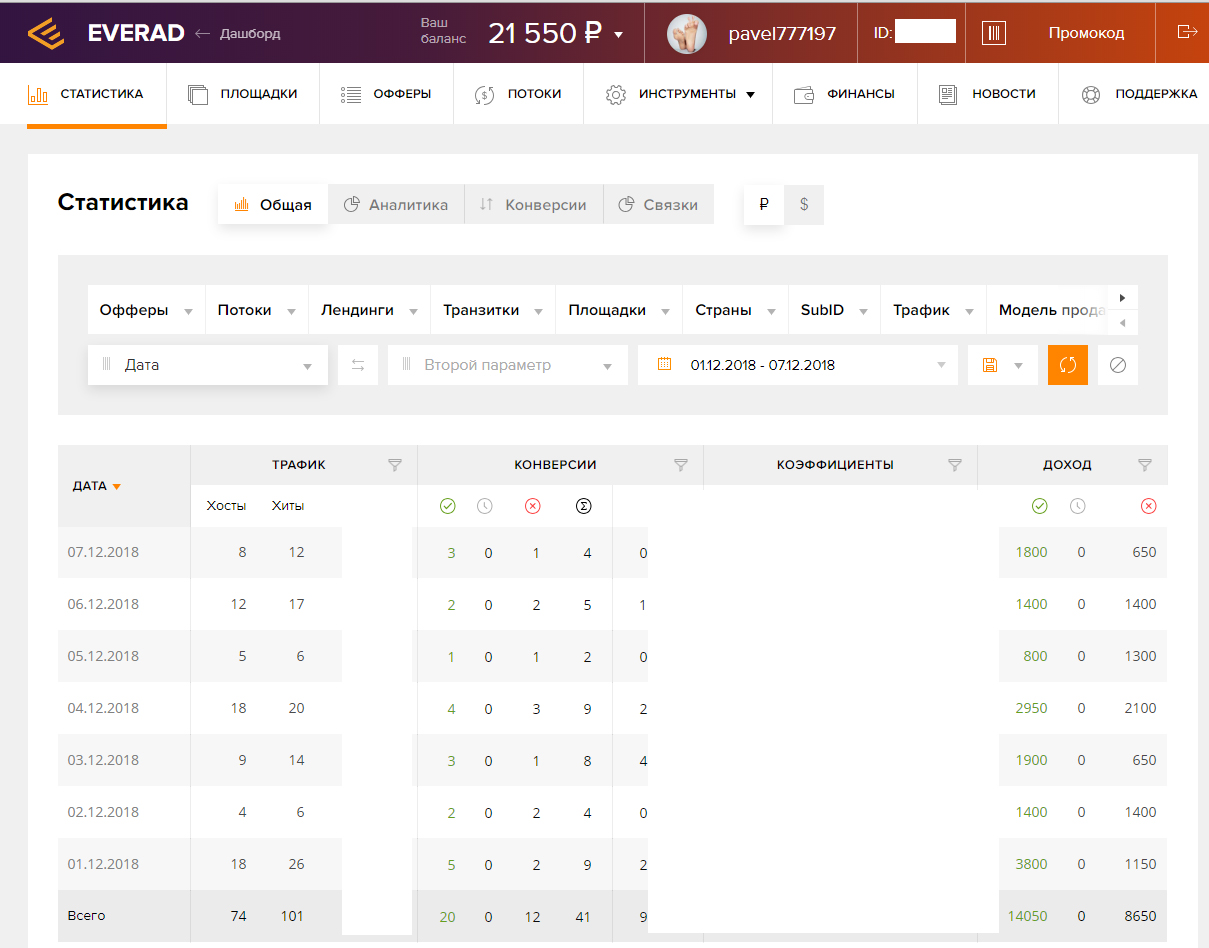
Task: Click the user avatar picture
Action: click(x=688, y=33)
